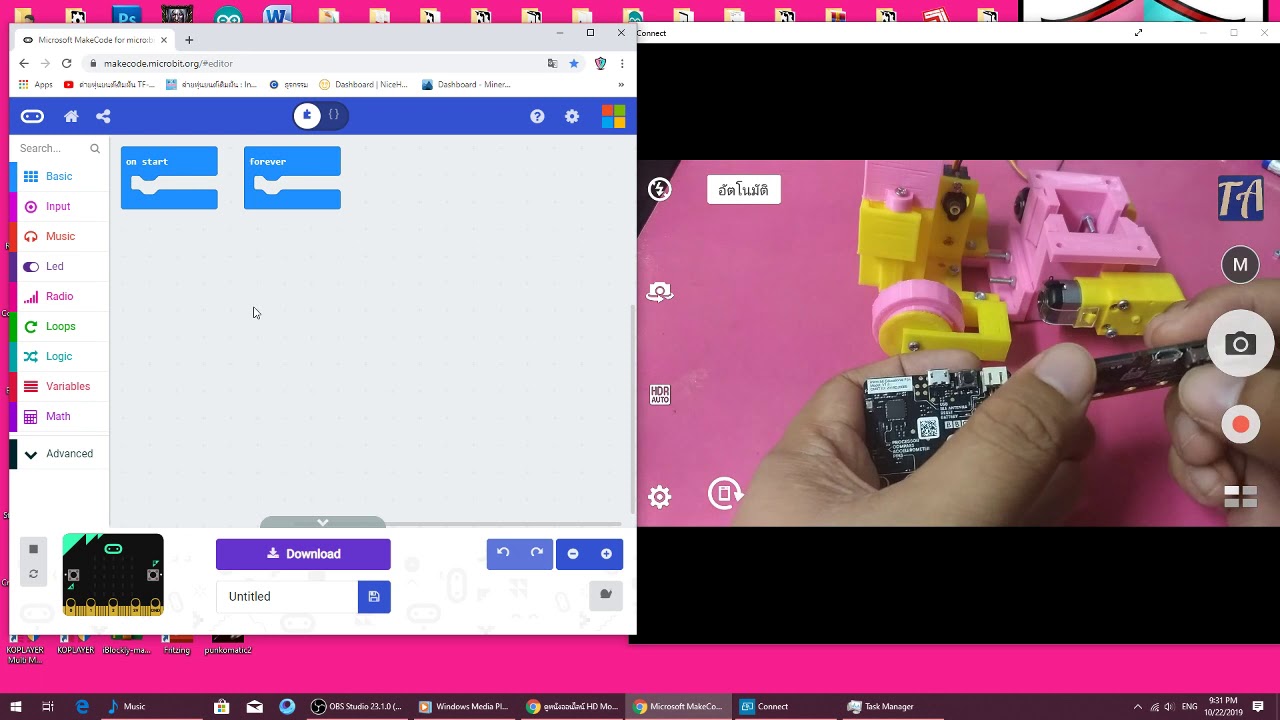Toggle HDR auto in Connect camera
Viewport: 1280px width, 720px height.
[x=660, y=395]
